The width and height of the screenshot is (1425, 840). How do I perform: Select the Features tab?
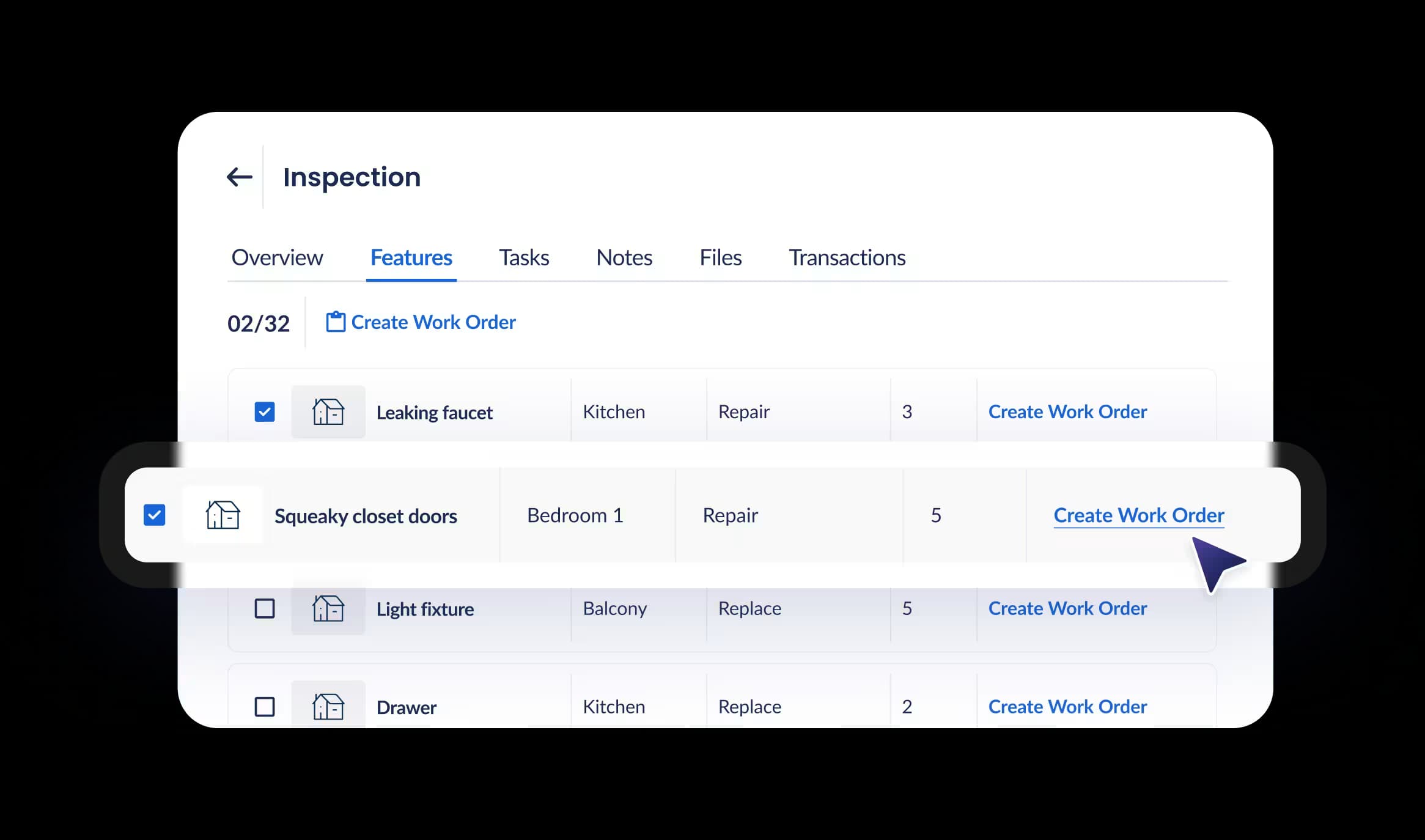pos(411,257)
